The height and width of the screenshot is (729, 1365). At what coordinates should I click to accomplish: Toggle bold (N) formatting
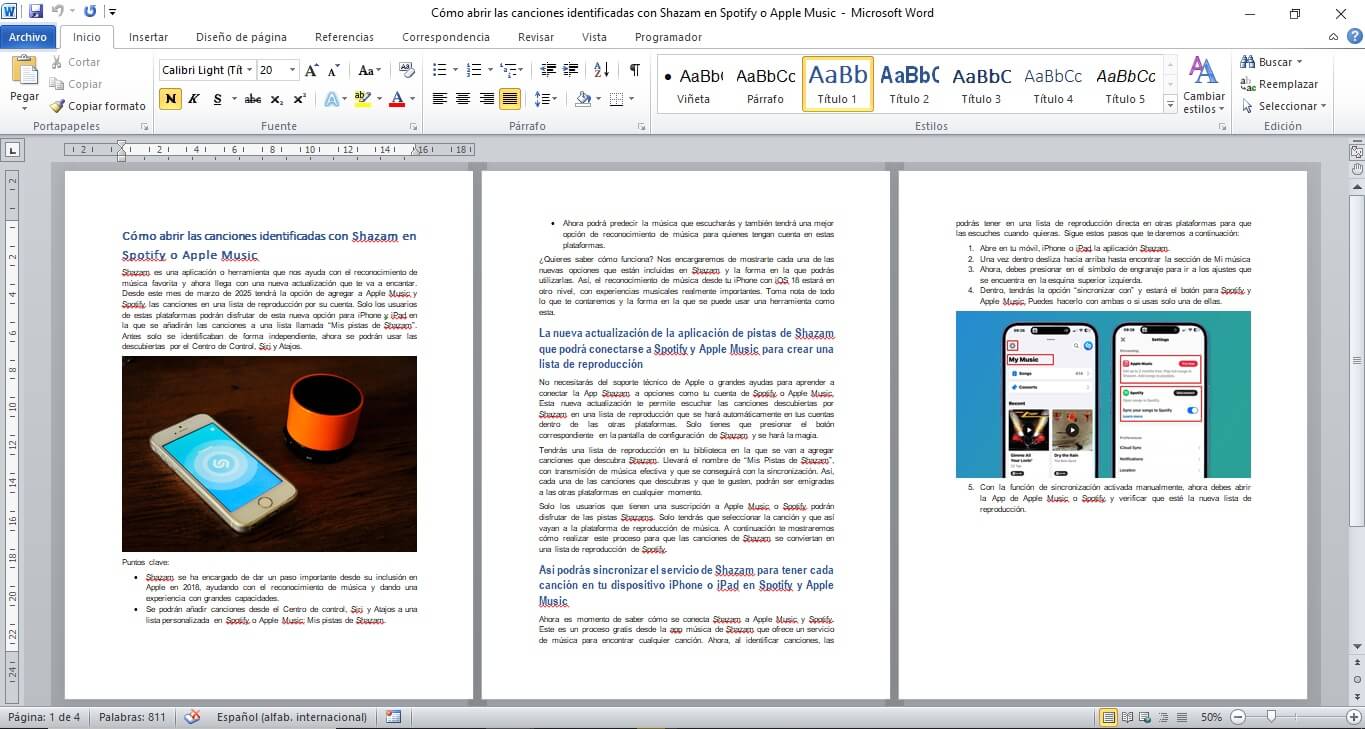[x=170, y=99]
